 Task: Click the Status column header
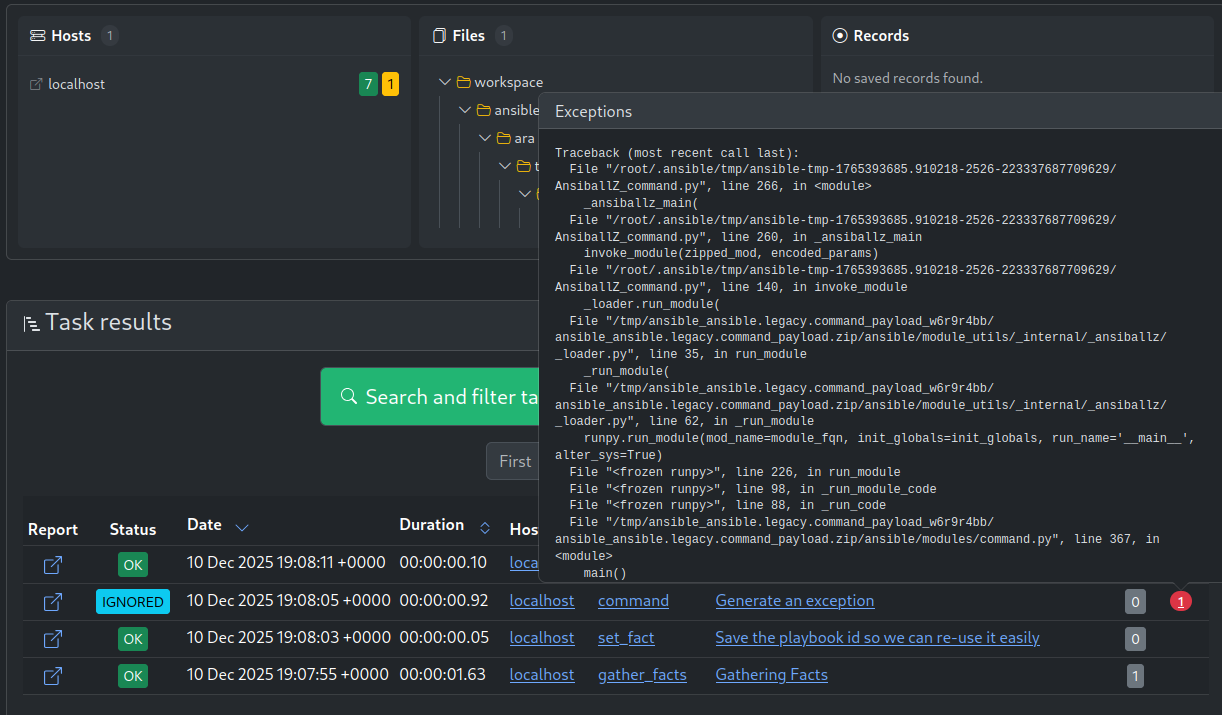[133, 529]
